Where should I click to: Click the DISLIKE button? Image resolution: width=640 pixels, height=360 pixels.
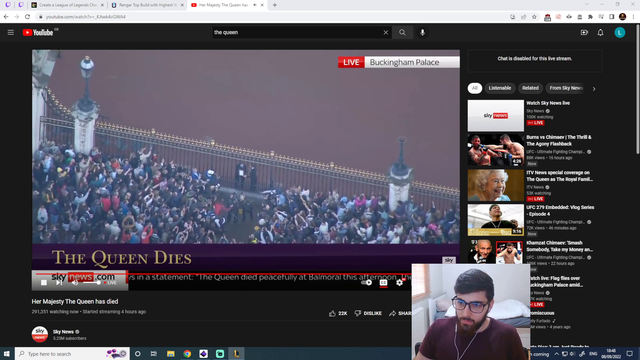click(x=368, y=313)
